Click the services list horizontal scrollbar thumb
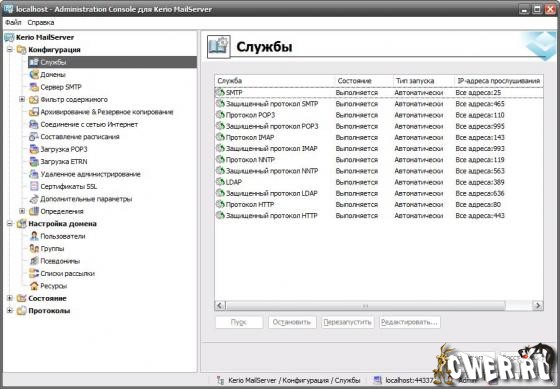 [x=365, y=306]
